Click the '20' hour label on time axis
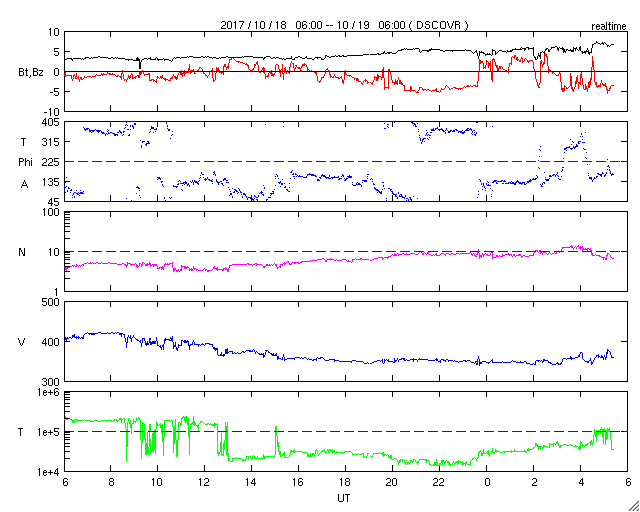The image size is (640, 512). (x=392, y=483)
